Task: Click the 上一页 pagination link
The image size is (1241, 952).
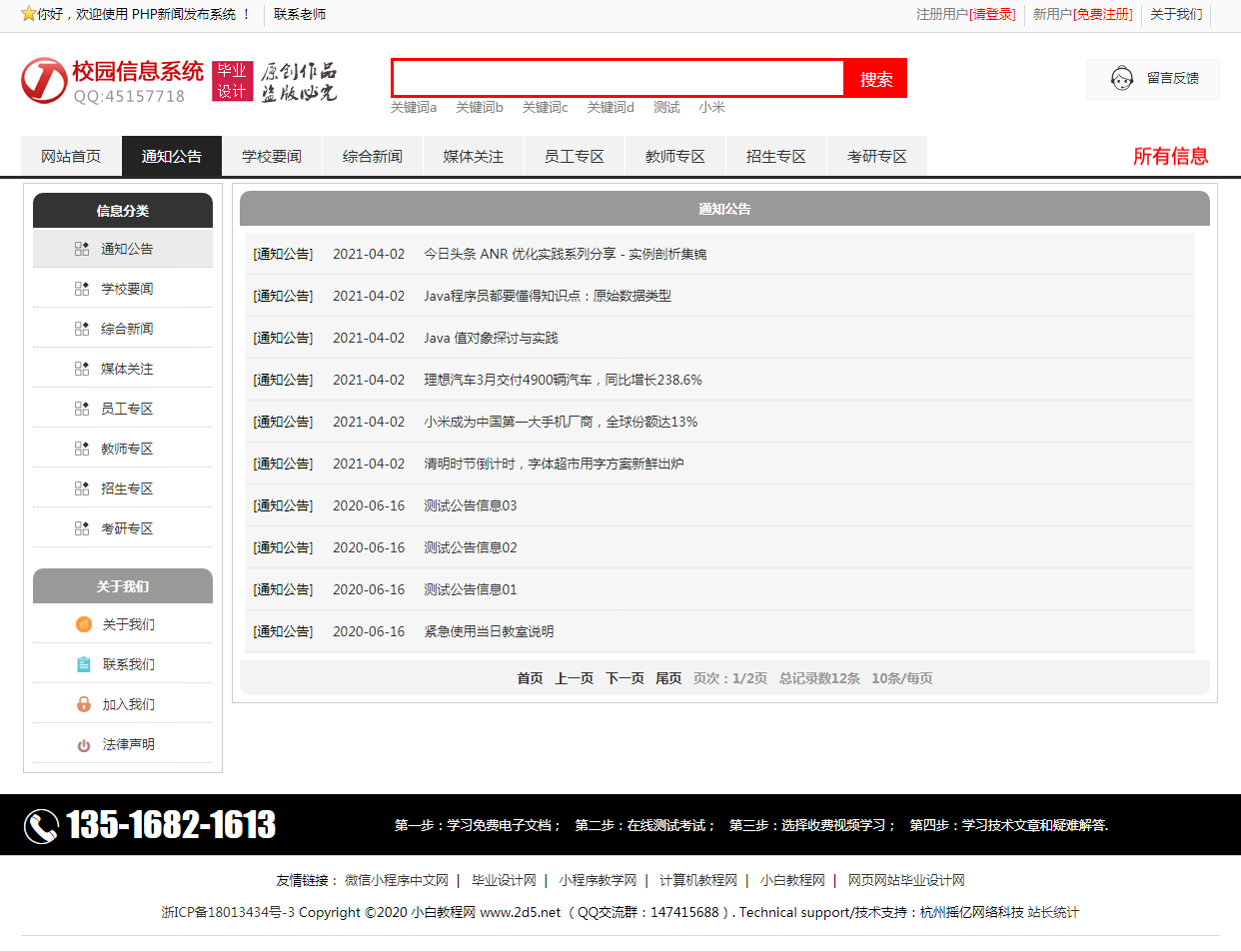Action: [575, 678]
